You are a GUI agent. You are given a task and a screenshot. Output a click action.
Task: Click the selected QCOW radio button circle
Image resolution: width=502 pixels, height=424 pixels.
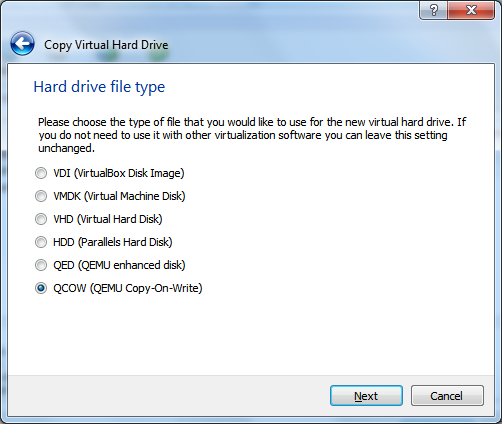[41, 288]
